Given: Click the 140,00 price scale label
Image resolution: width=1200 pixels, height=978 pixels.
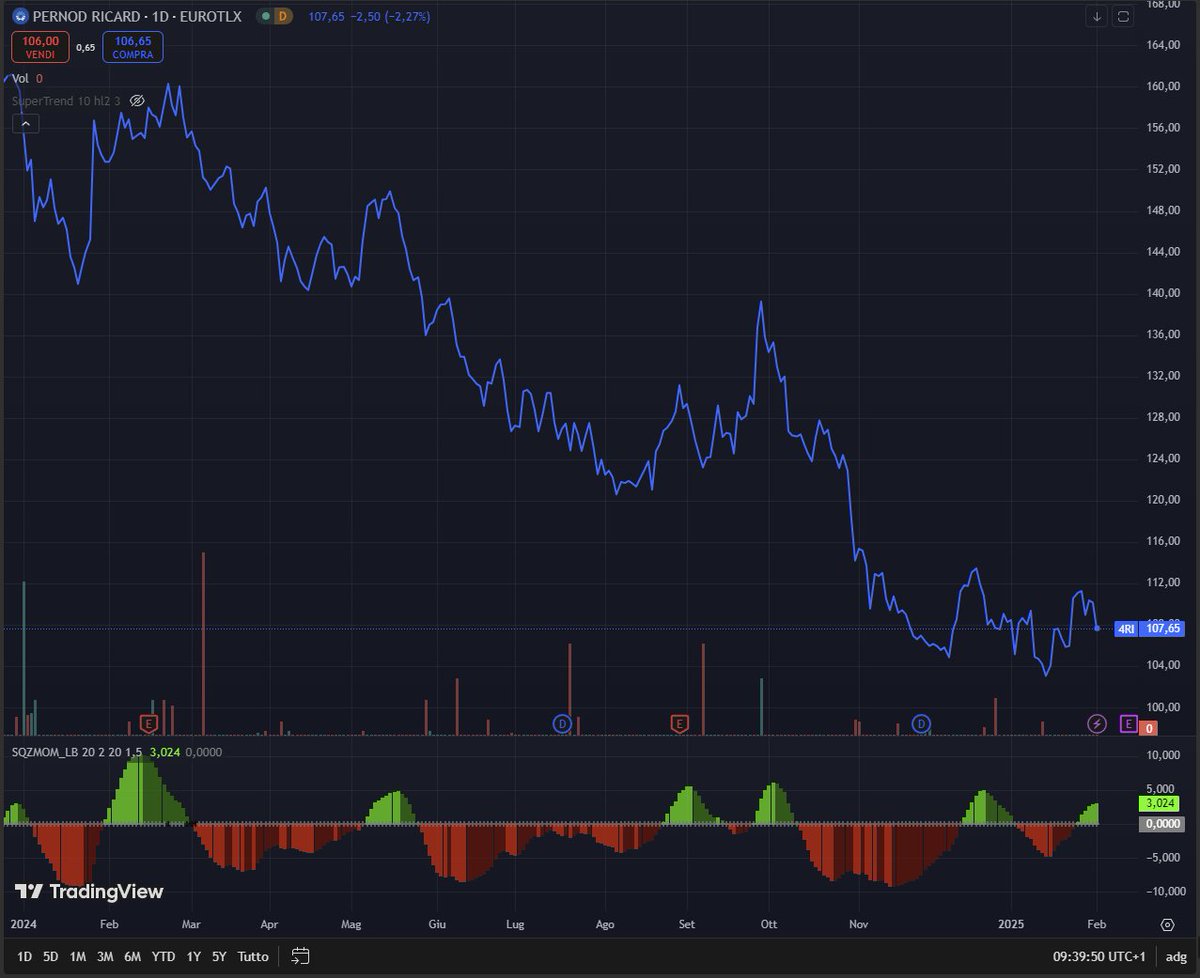Looking at the screenshot, I should (x=1162, y=293).
